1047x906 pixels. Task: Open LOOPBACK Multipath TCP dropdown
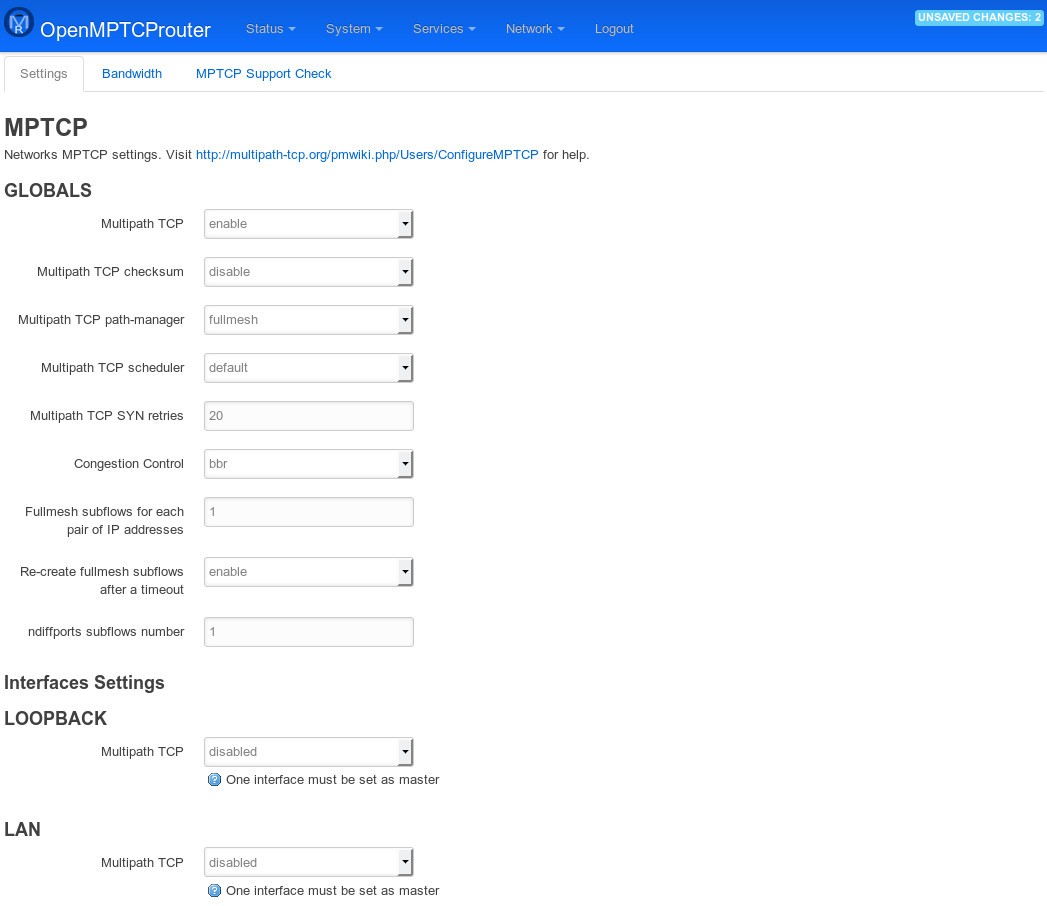pyautogui.click(x=308, y=752)
